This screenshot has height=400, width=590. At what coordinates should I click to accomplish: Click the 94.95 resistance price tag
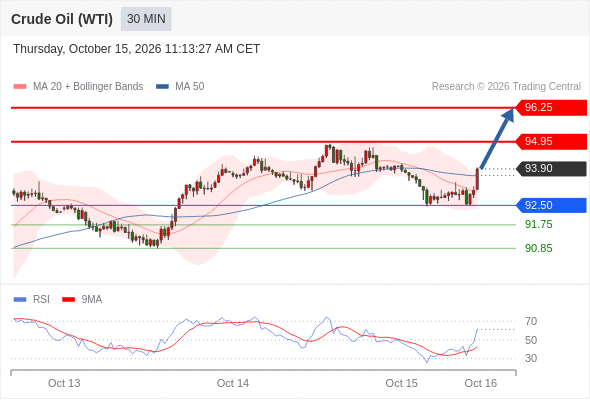pyautogui.click(x=551, y=141)
